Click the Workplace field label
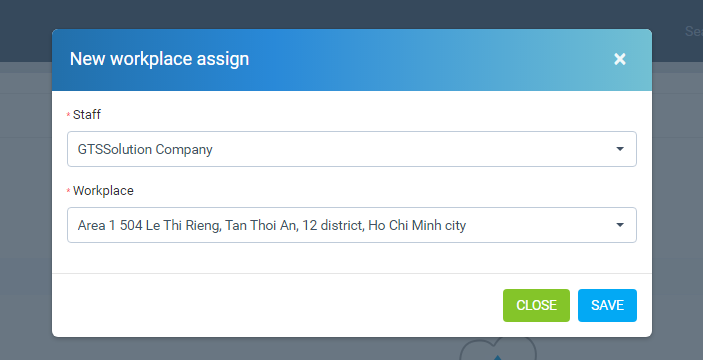 coord(103,191)
